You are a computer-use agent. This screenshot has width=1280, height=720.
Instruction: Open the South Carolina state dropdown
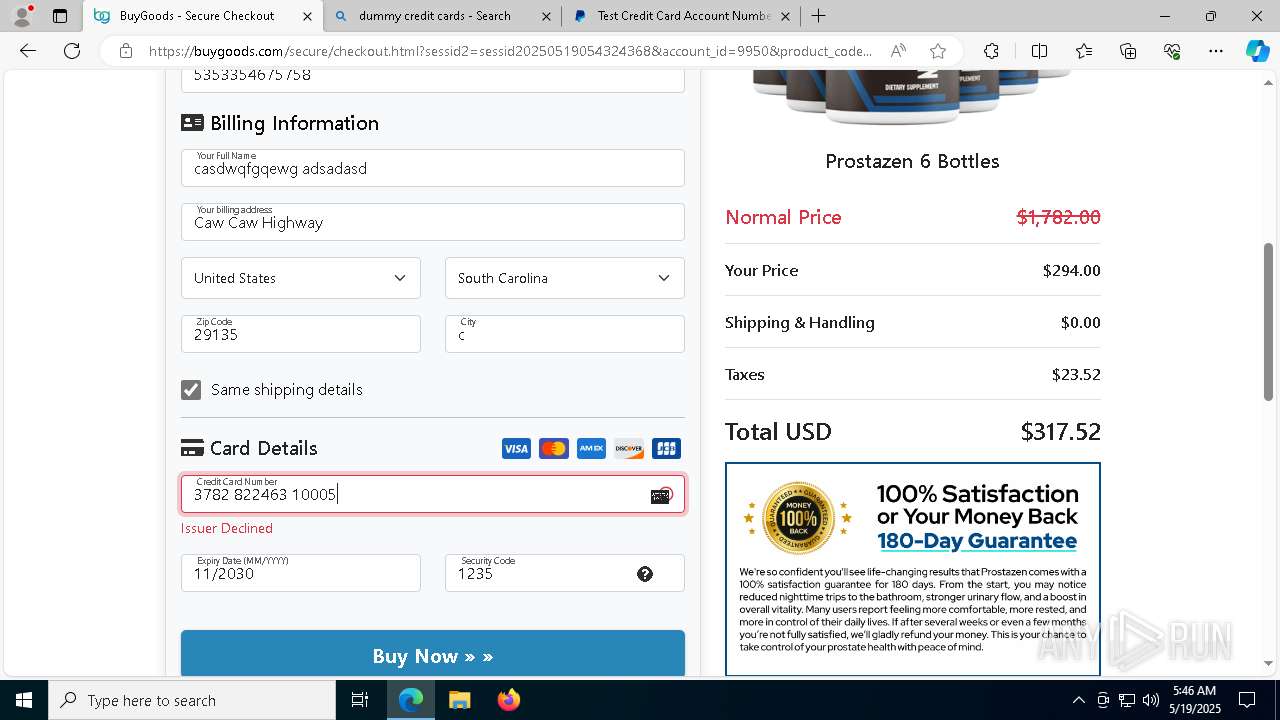[x=565, y=278]
